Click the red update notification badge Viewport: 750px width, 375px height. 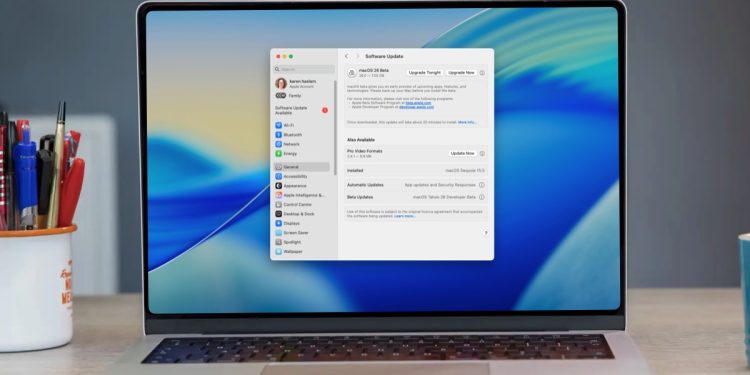pos(325,110)
